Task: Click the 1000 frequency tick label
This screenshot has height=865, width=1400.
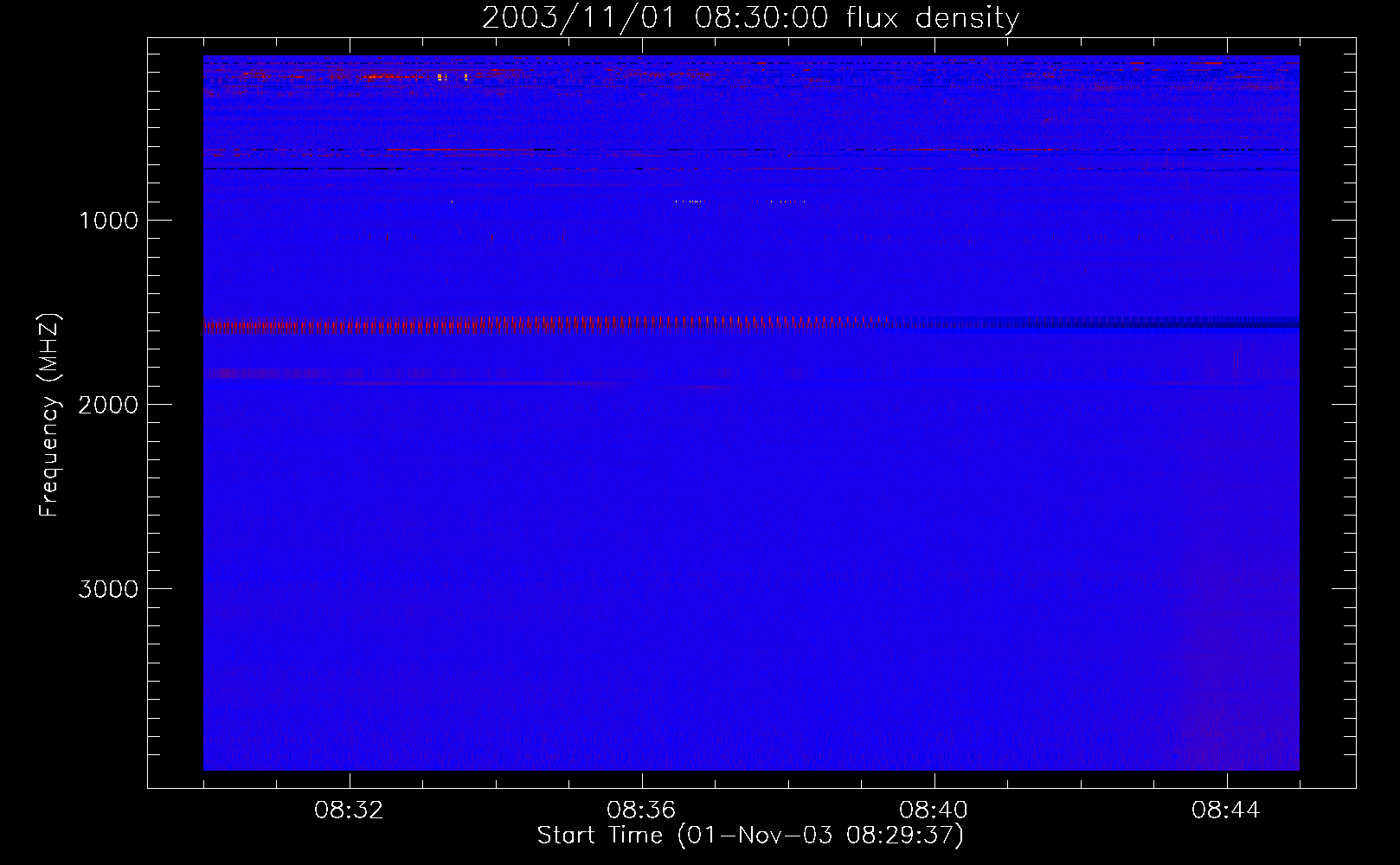Action: coord(108,221)
